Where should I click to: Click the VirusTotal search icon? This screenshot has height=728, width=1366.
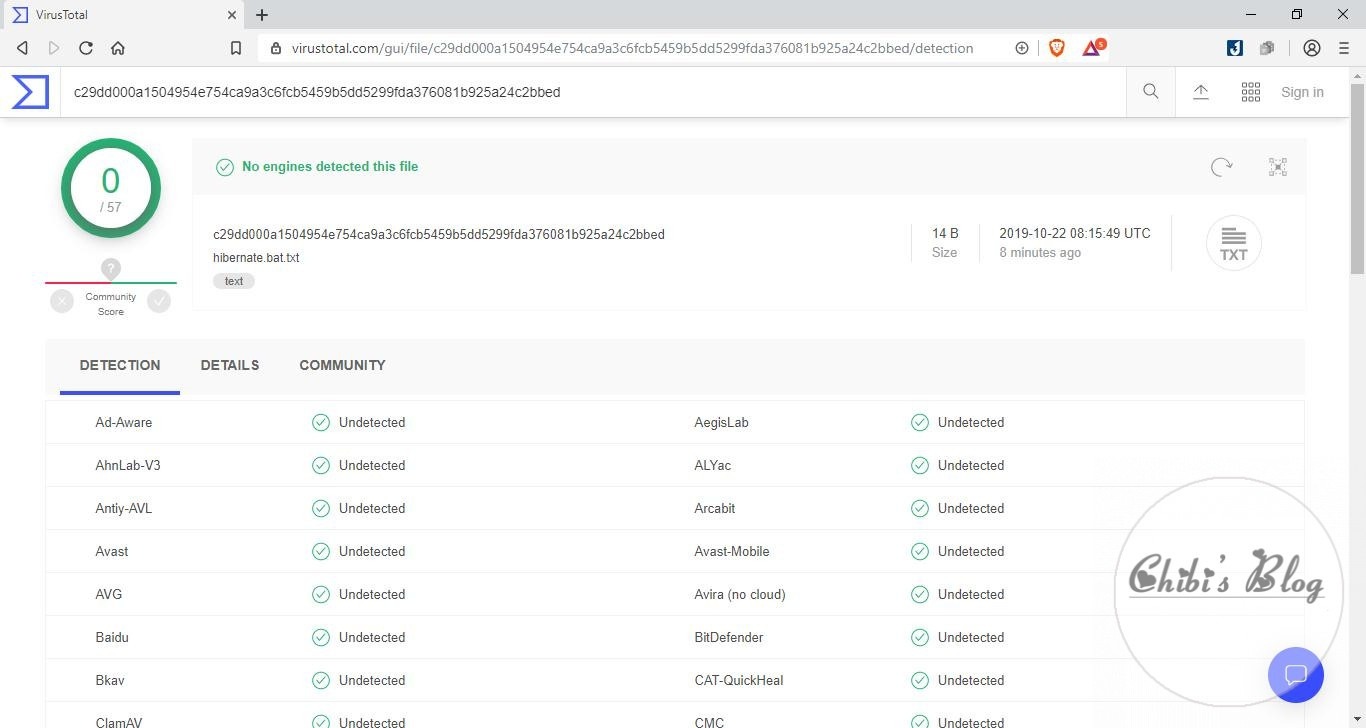(x=1151, y=92)
